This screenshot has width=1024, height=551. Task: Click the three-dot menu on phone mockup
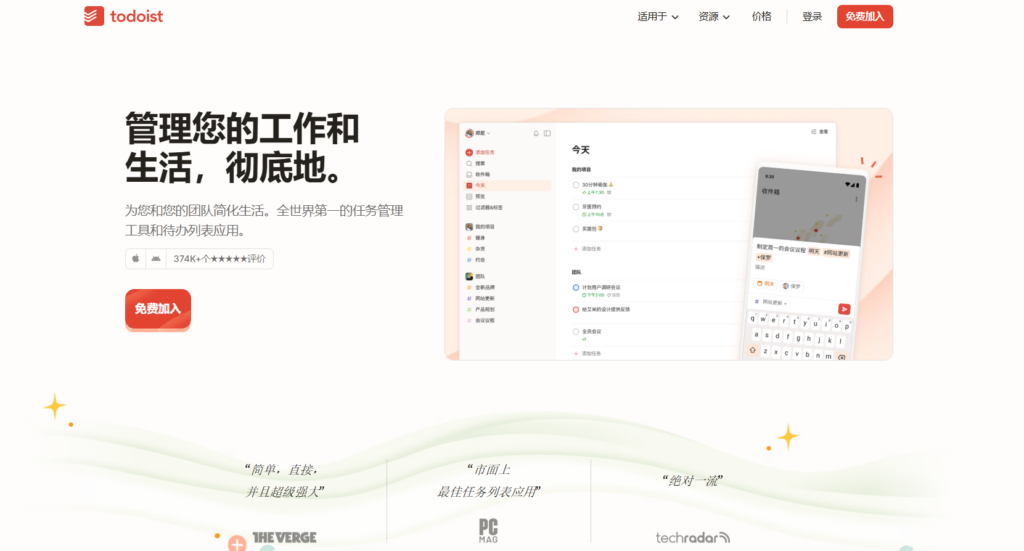point(856,199)
